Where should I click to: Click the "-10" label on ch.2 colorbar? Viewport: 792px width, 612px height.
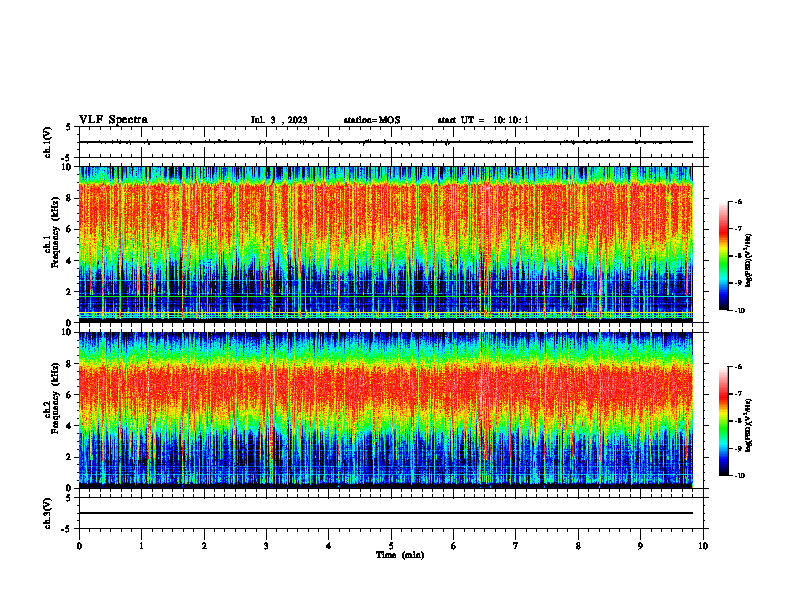739,476
